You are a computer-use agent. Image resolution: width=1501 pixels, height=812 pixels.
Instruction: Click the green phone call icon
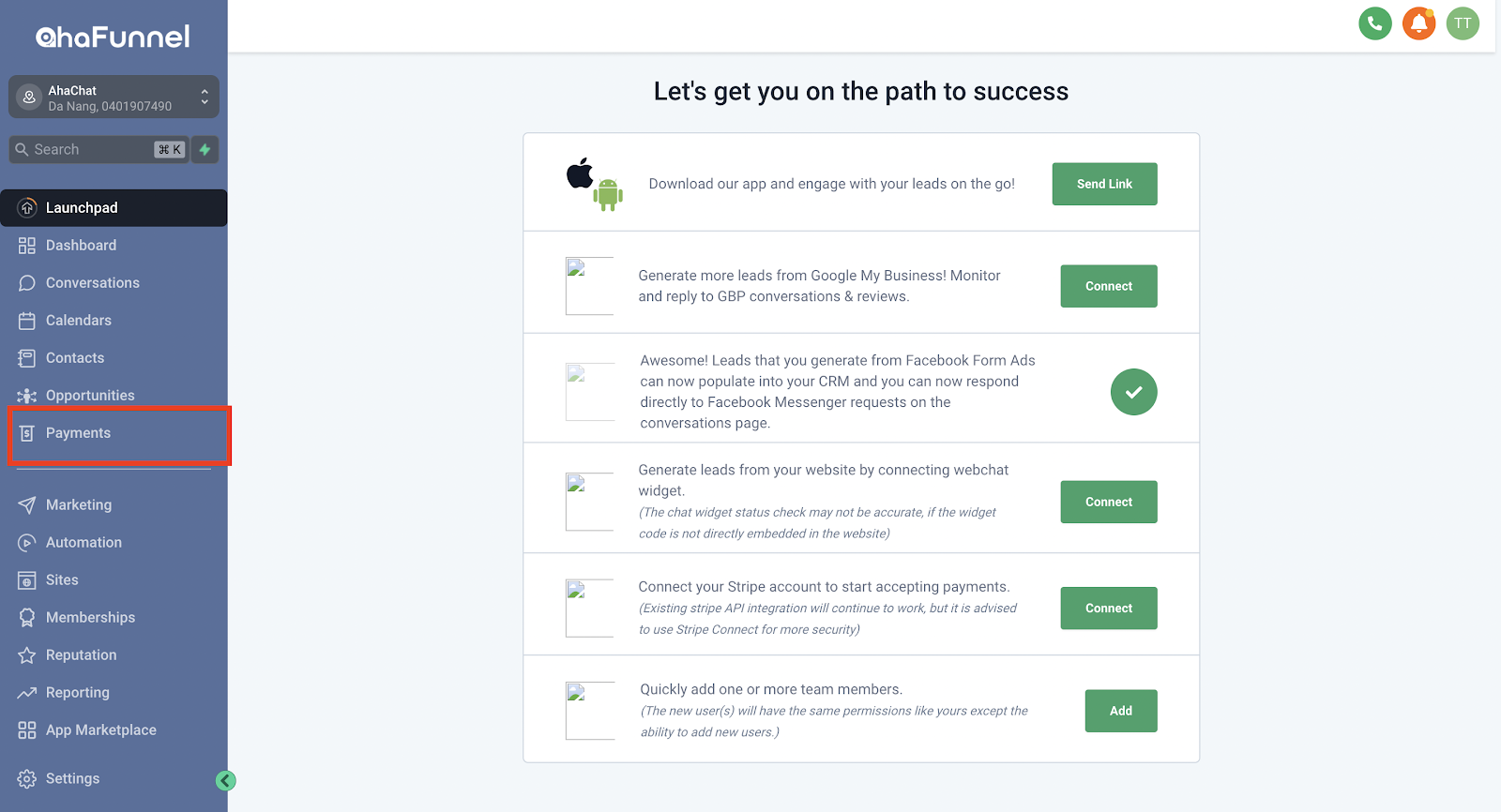point(1375,23)
